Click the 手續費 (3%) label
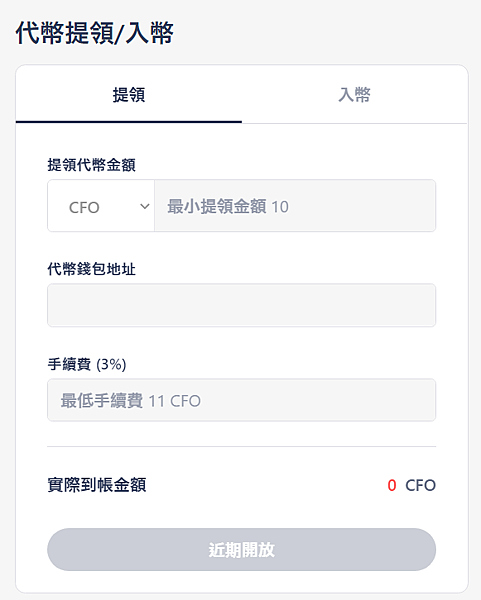 [x=87, y=364]
